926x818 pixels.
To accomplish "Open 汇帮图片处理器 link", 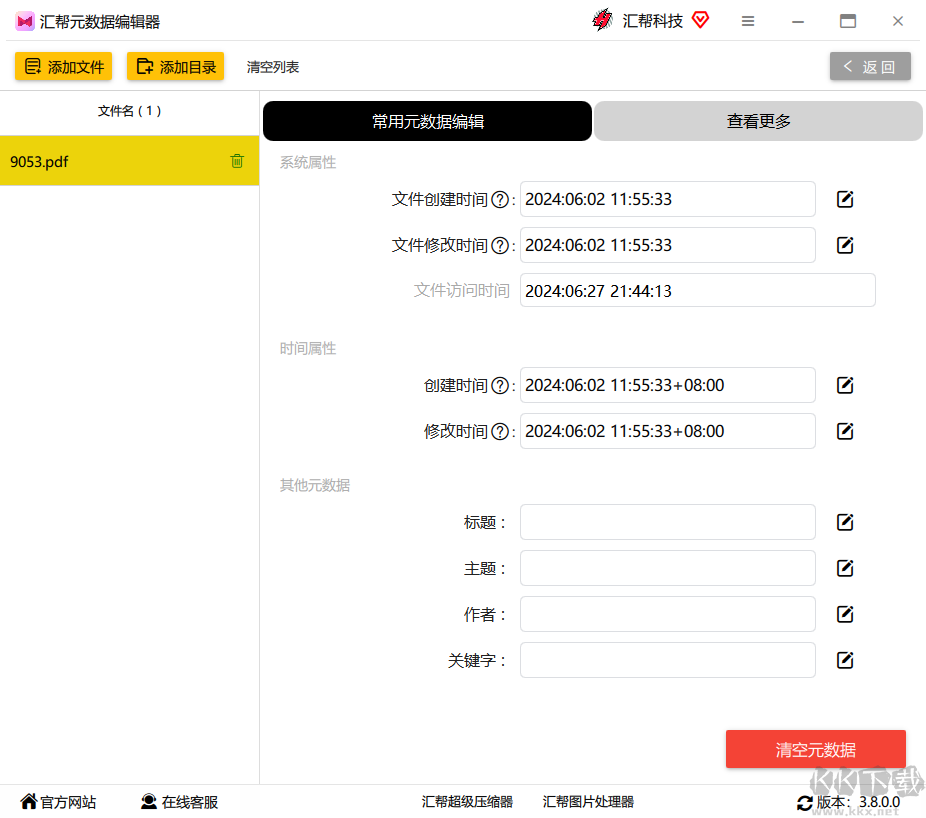I will [x=588, y=801].
